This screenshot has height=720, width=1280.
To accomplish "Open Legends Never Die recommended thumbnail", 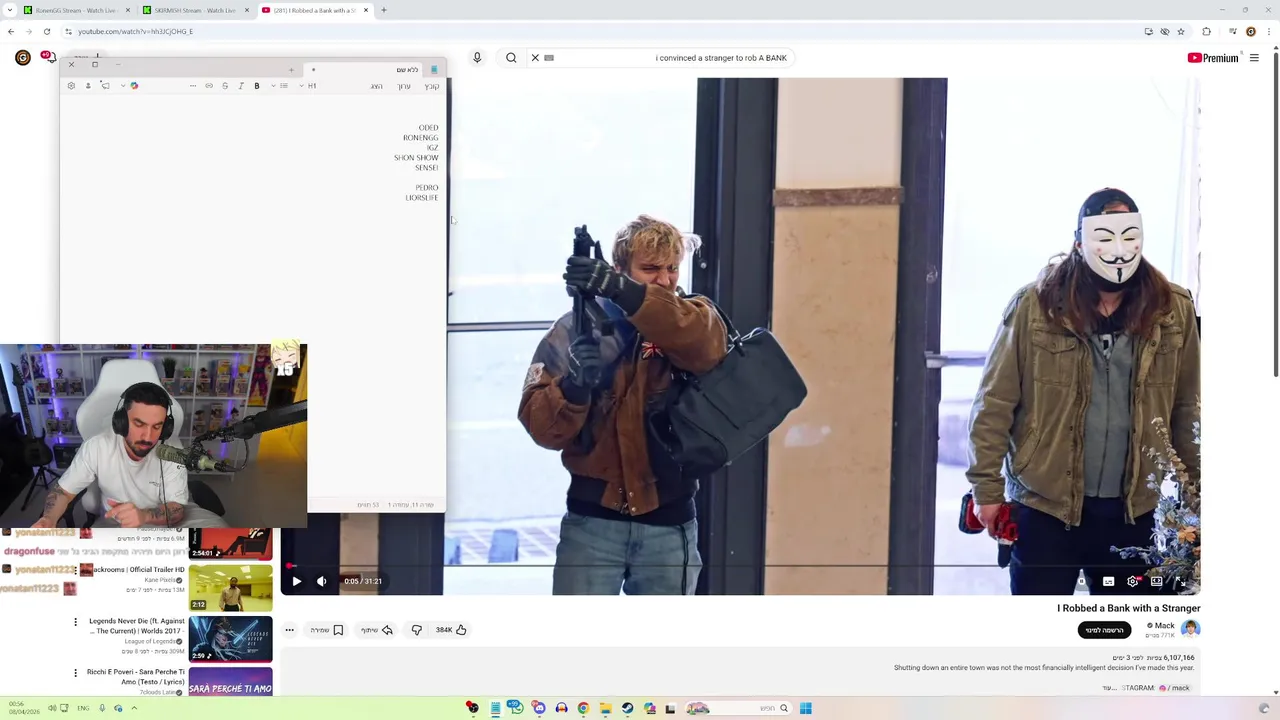I will pyautogui.click(x=230, y=638).
